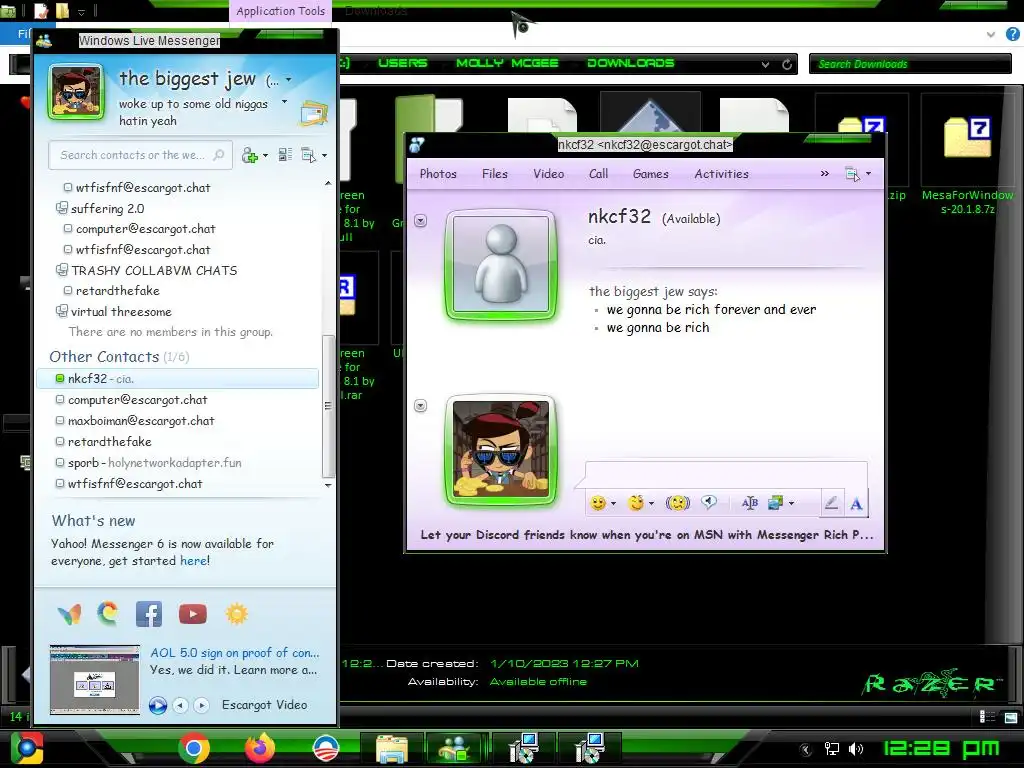Go to previous Escargot Video item
The height and width of the screenshot is (768, 1024).
181,705
